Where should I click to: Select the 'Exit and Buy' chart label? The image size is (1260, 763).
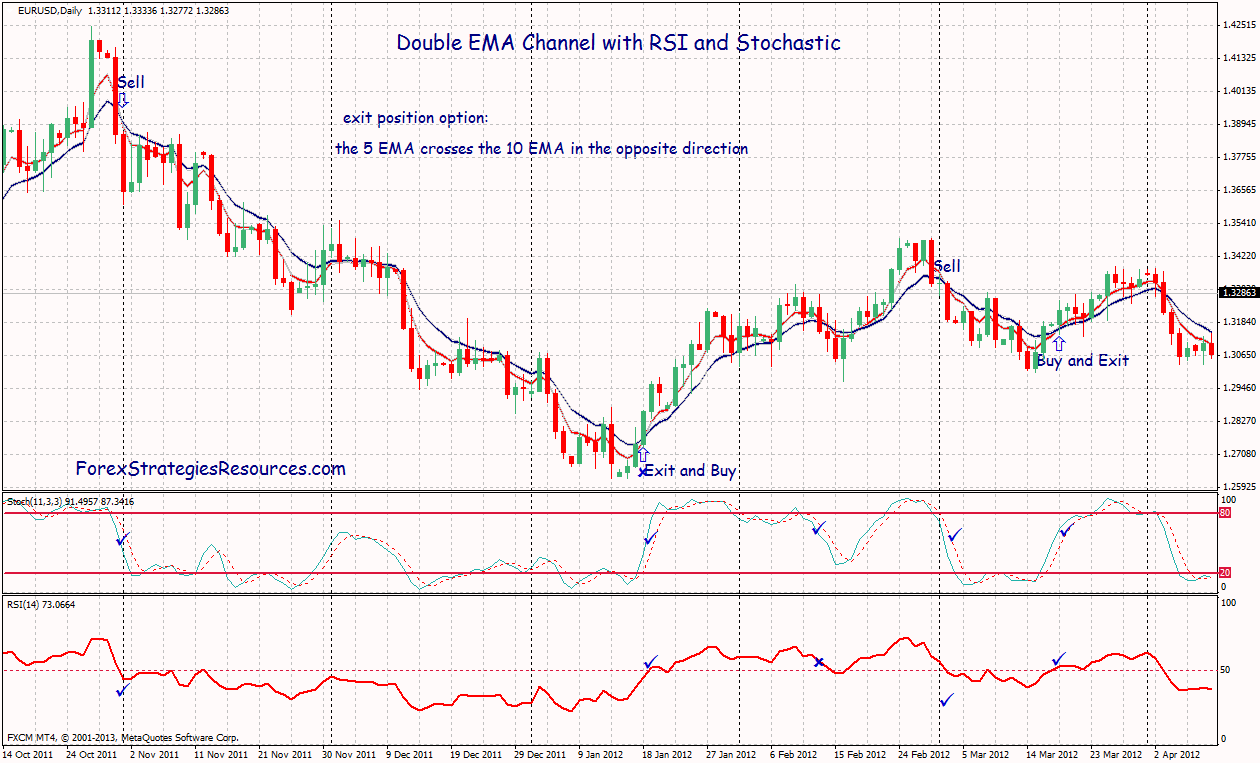pyautogui.click(x=690, y=470)
